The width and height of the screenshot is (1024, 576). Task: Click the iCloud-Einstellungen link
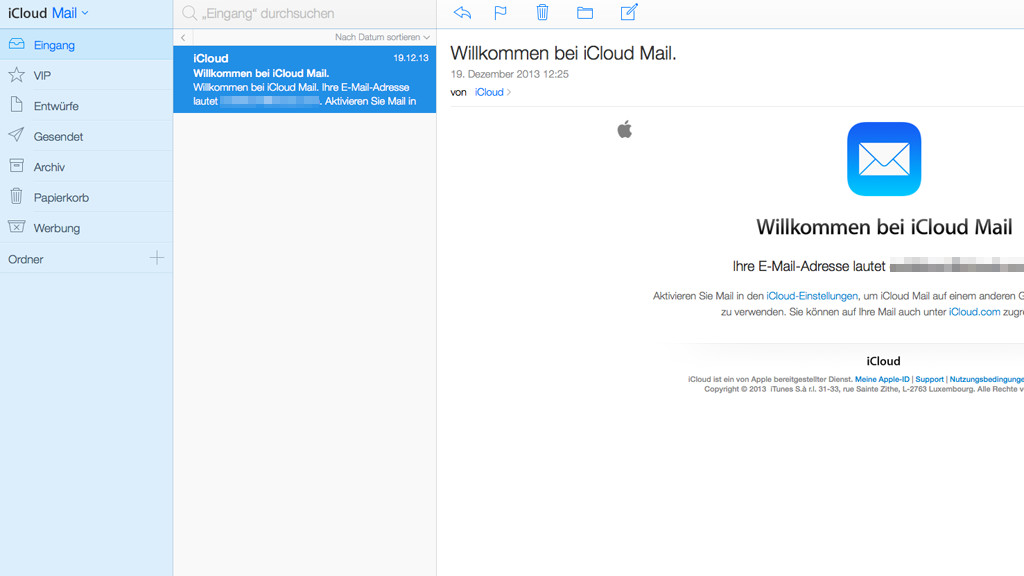(812, 296)
